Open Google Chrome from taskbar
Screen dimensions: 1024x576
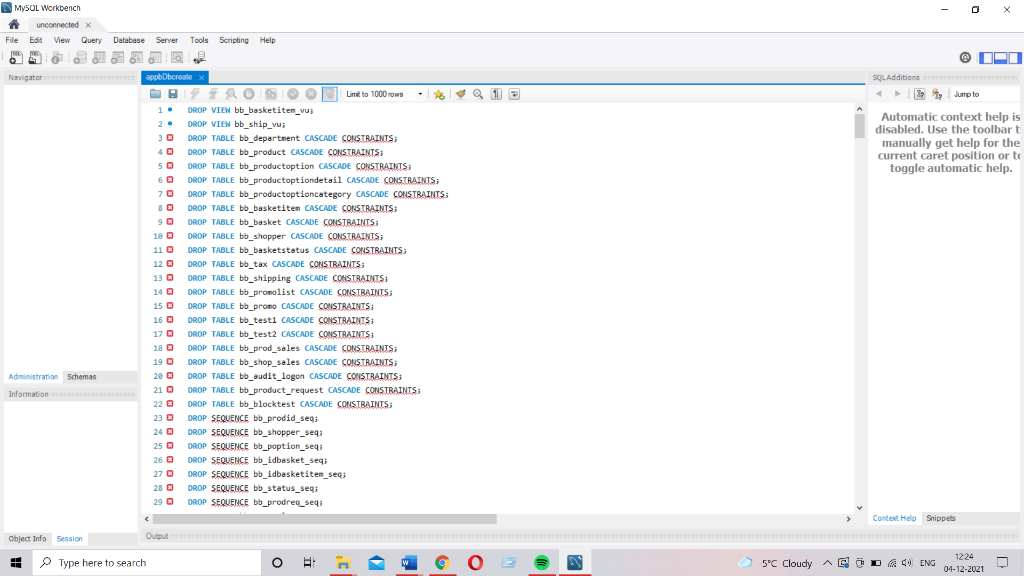pyautogui.click(x=442, y=562)
